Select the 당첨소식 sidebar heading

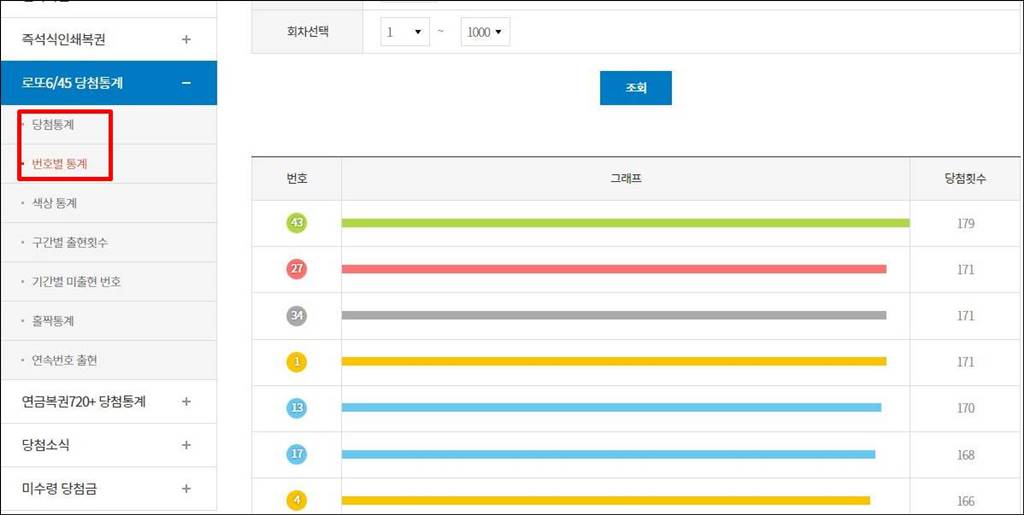[46, 445]
